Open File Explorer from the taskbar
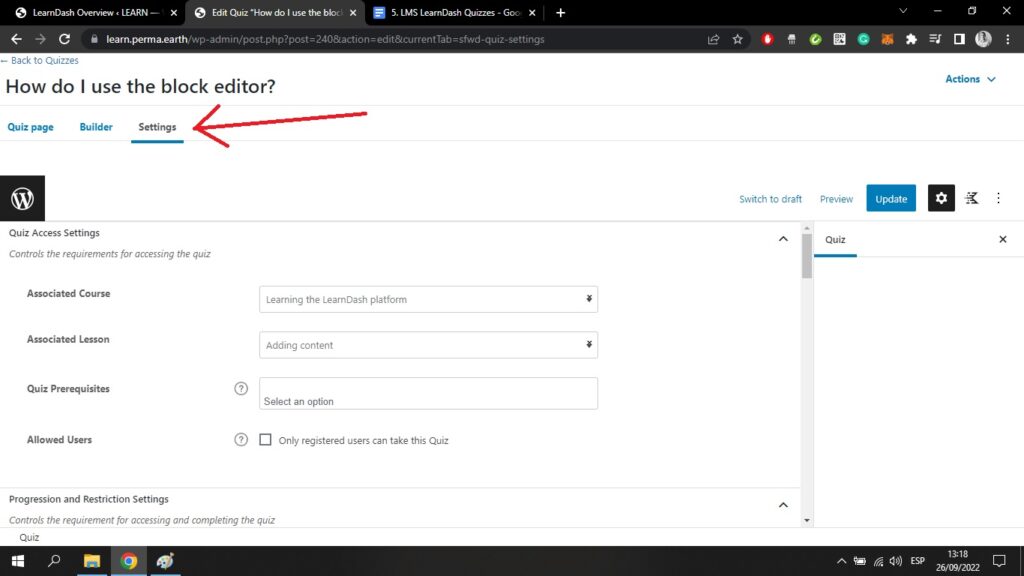This screenshot has width=1024, height=576. (x=92, y=560)
